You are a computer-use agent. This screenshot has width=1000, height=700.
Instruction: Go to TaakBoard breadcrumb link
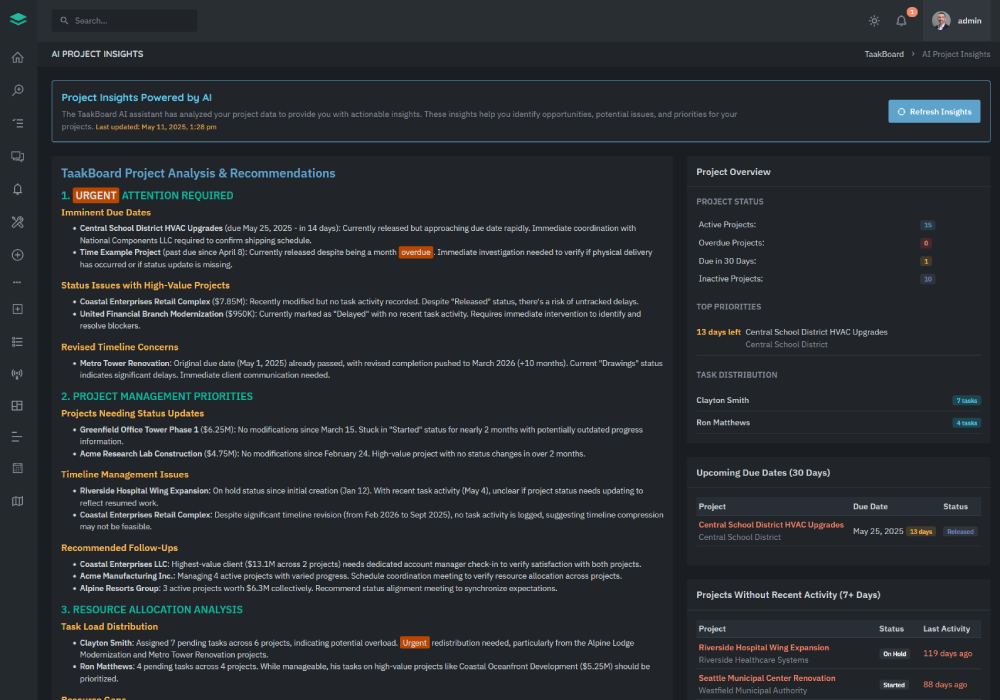tap(884, 54)
